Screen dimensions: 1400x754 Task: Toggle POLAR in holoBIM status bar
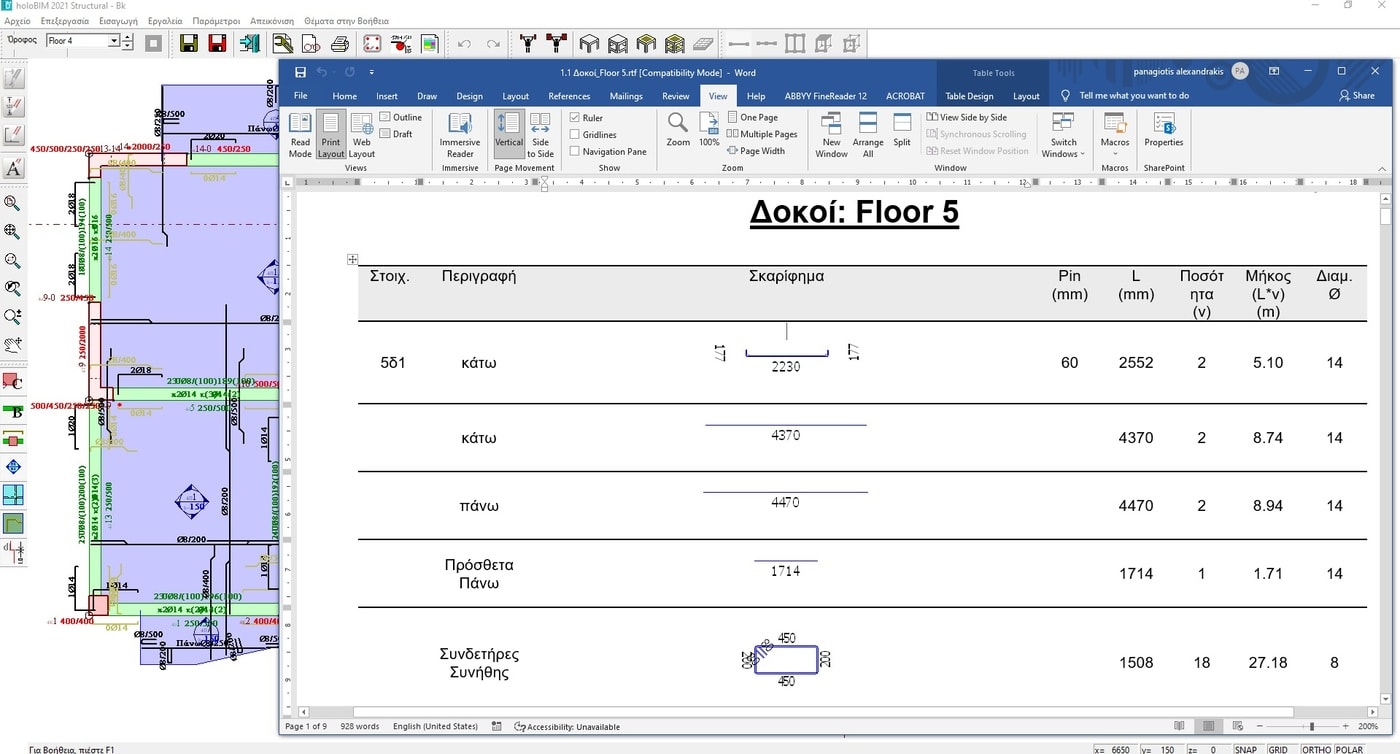(x=1349, y=749)
